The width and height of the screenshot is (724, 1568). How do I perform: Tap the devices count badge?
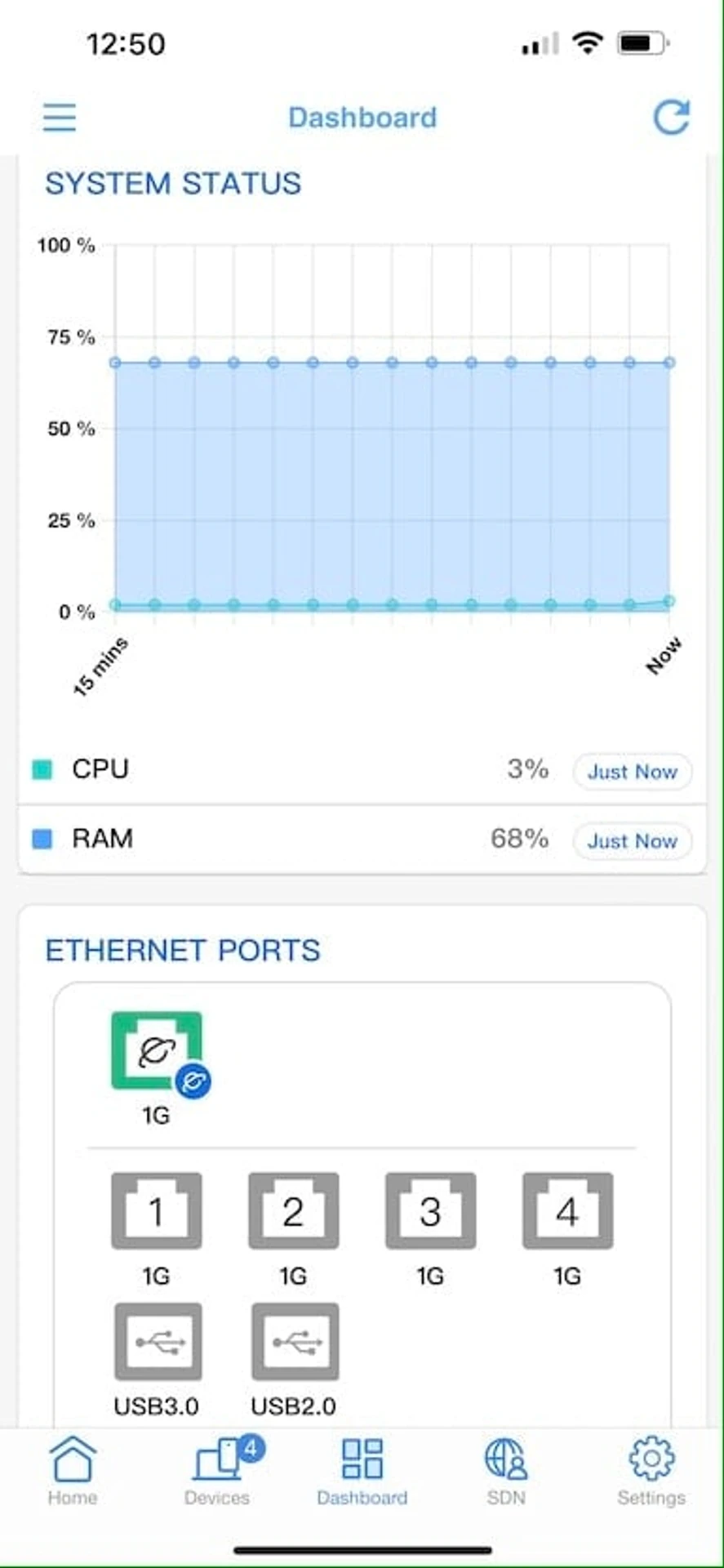251,1449
